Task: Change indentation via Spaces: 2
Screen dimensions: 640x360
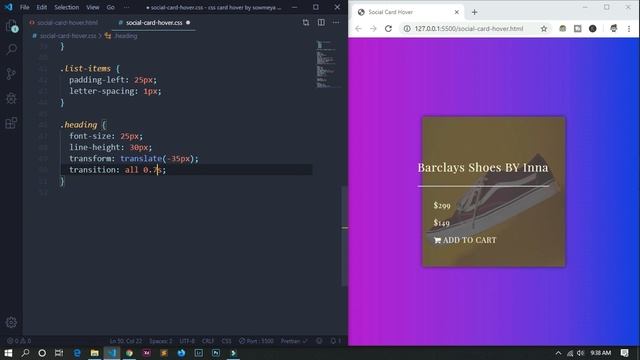Action: tap(161, 341)
